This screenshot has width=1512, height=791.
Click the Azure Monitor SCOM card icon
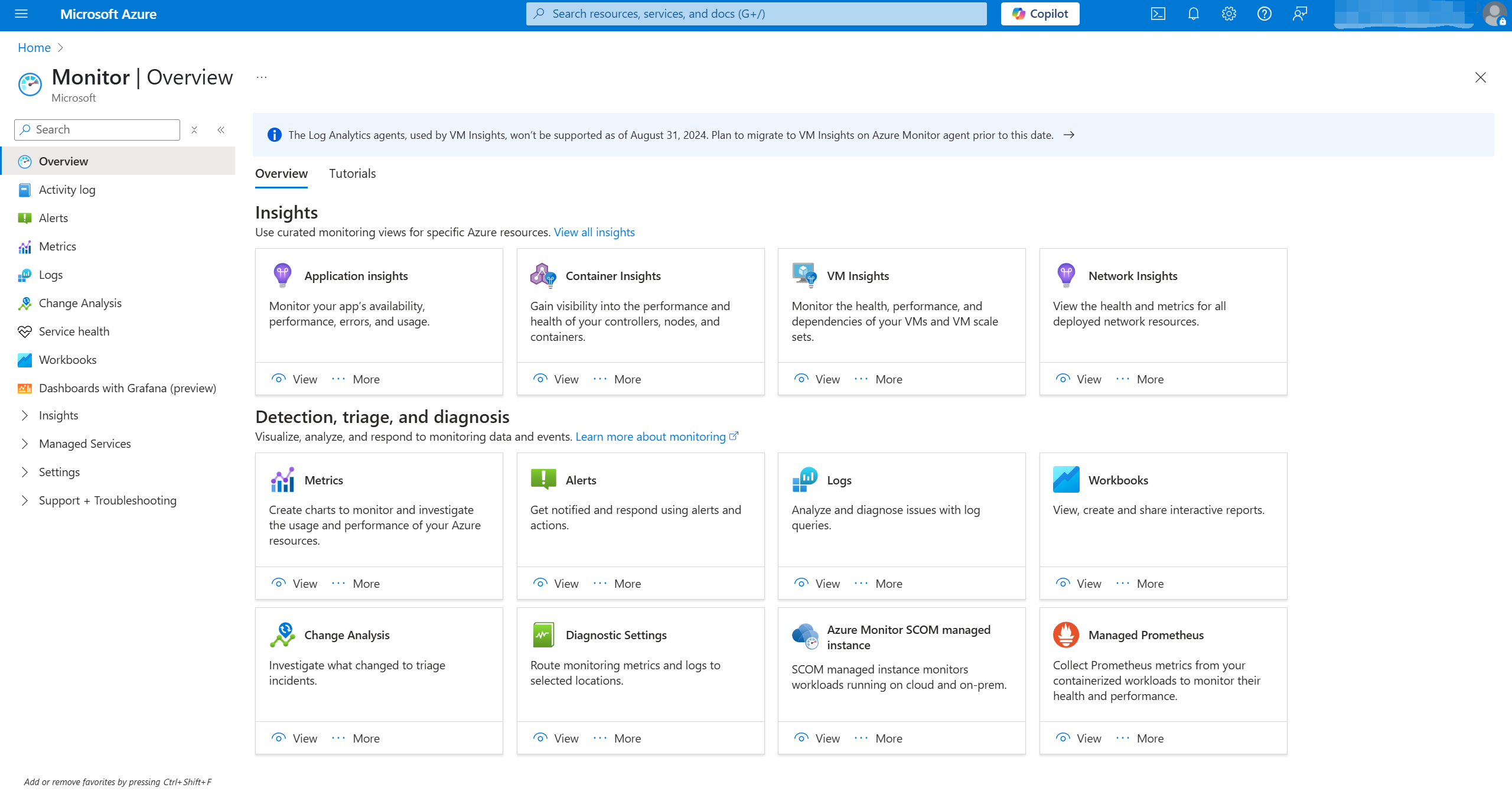(x=804, y=637)
